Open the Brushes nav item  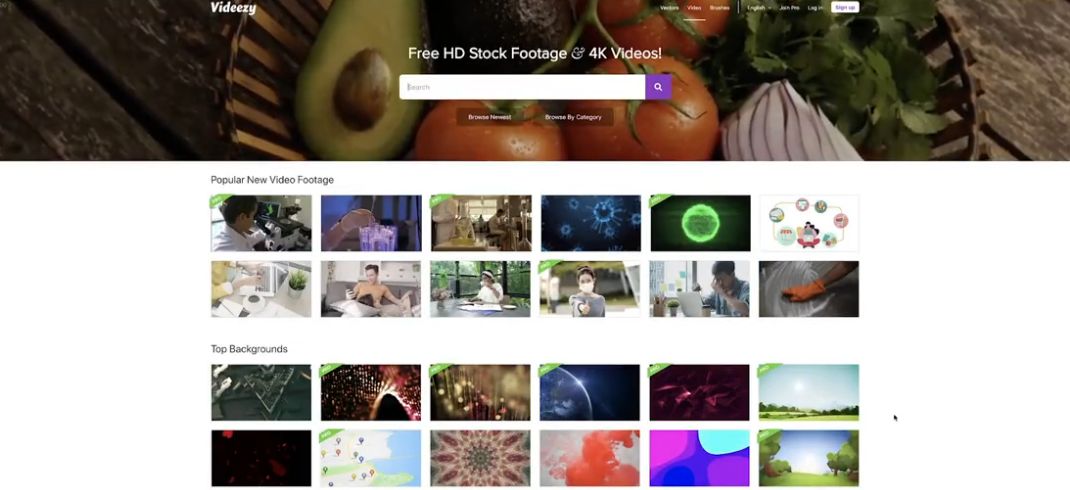point(719,8)
